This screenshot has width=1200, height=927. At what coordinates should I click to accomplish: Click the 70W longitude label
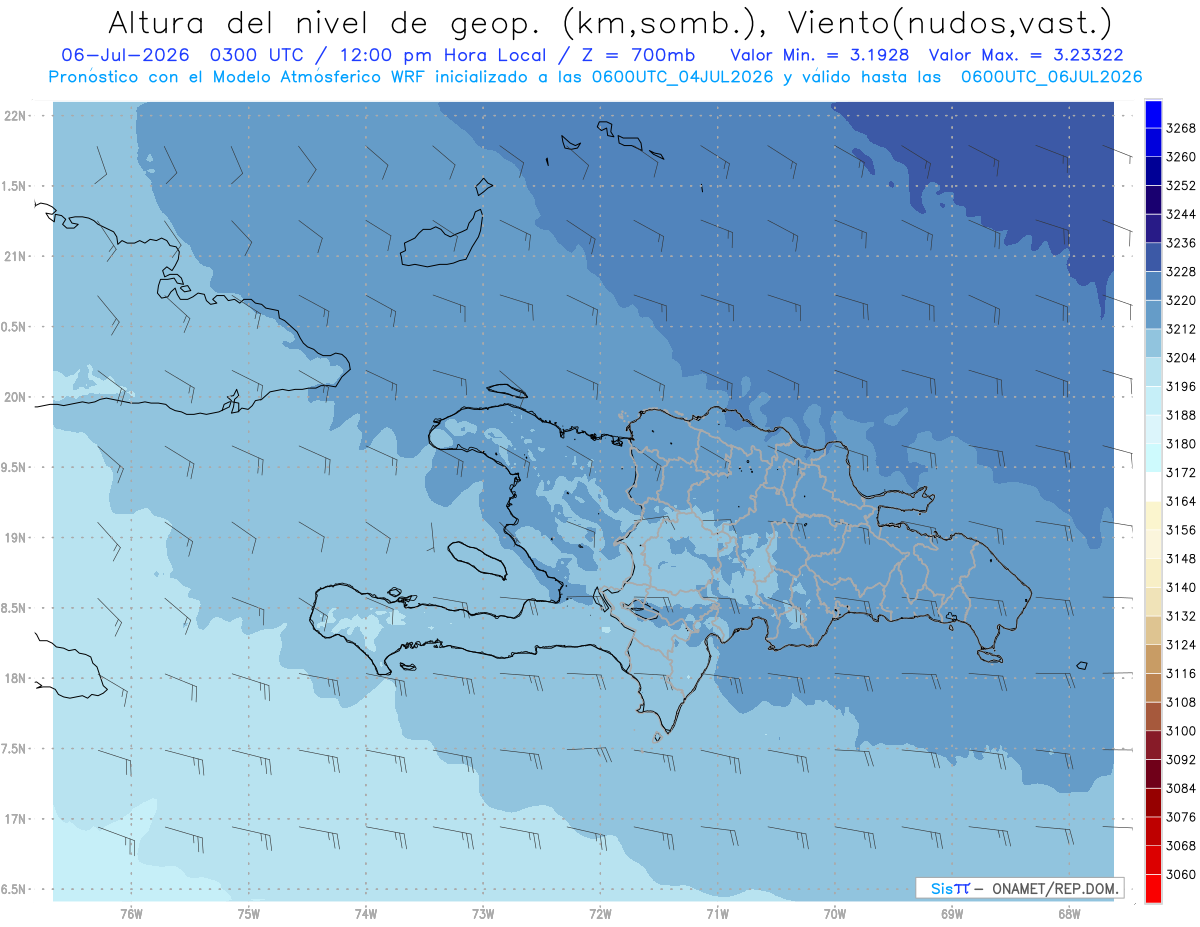tap(835, 913)
